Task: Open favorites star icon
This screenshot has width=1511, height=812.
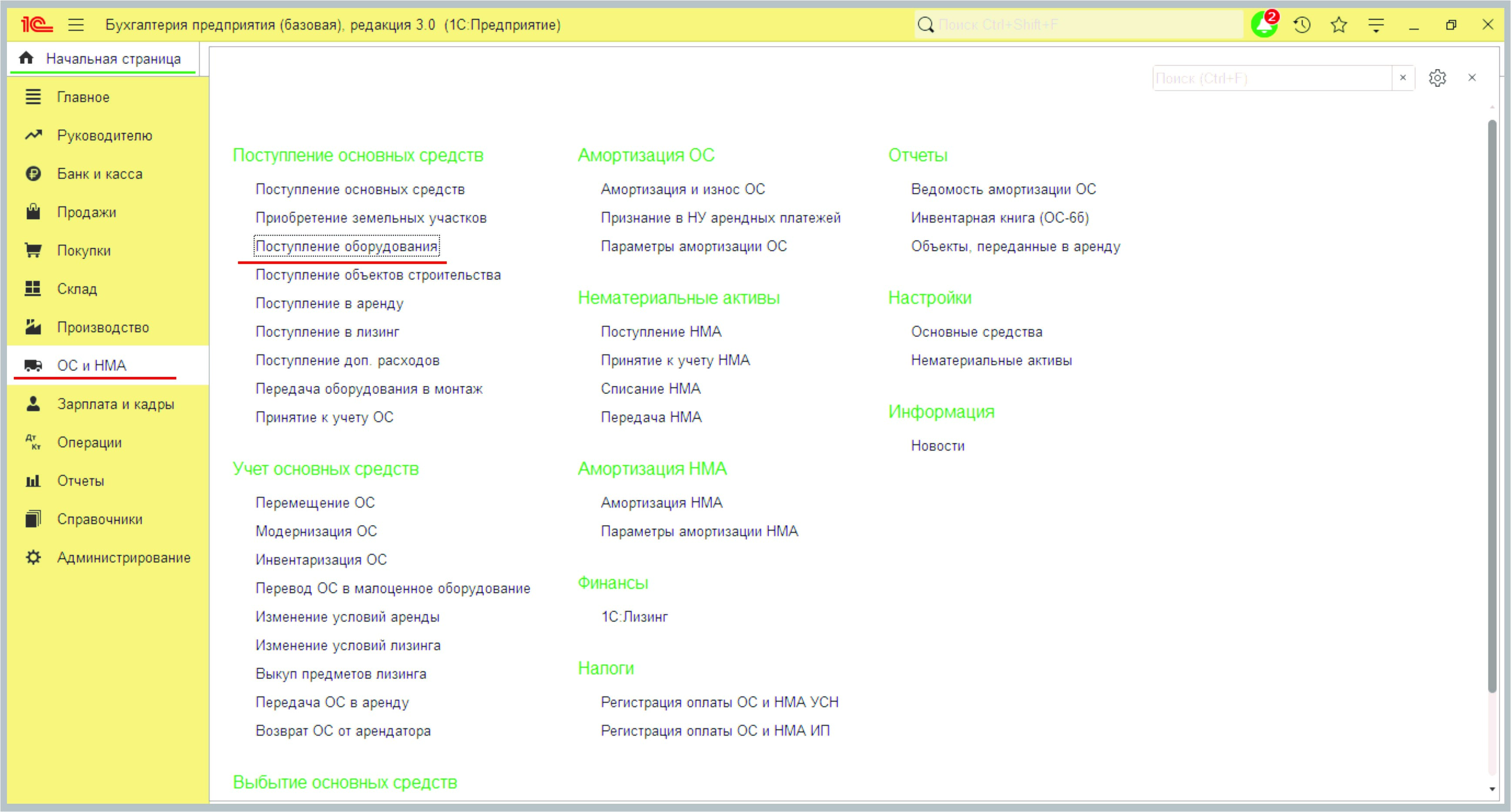Action: [x=1339, y=25]
